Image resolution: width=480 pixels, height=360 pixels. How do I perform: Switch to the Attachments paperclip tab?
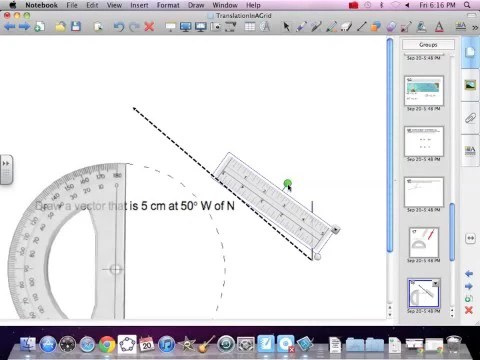tap(470, 118)
